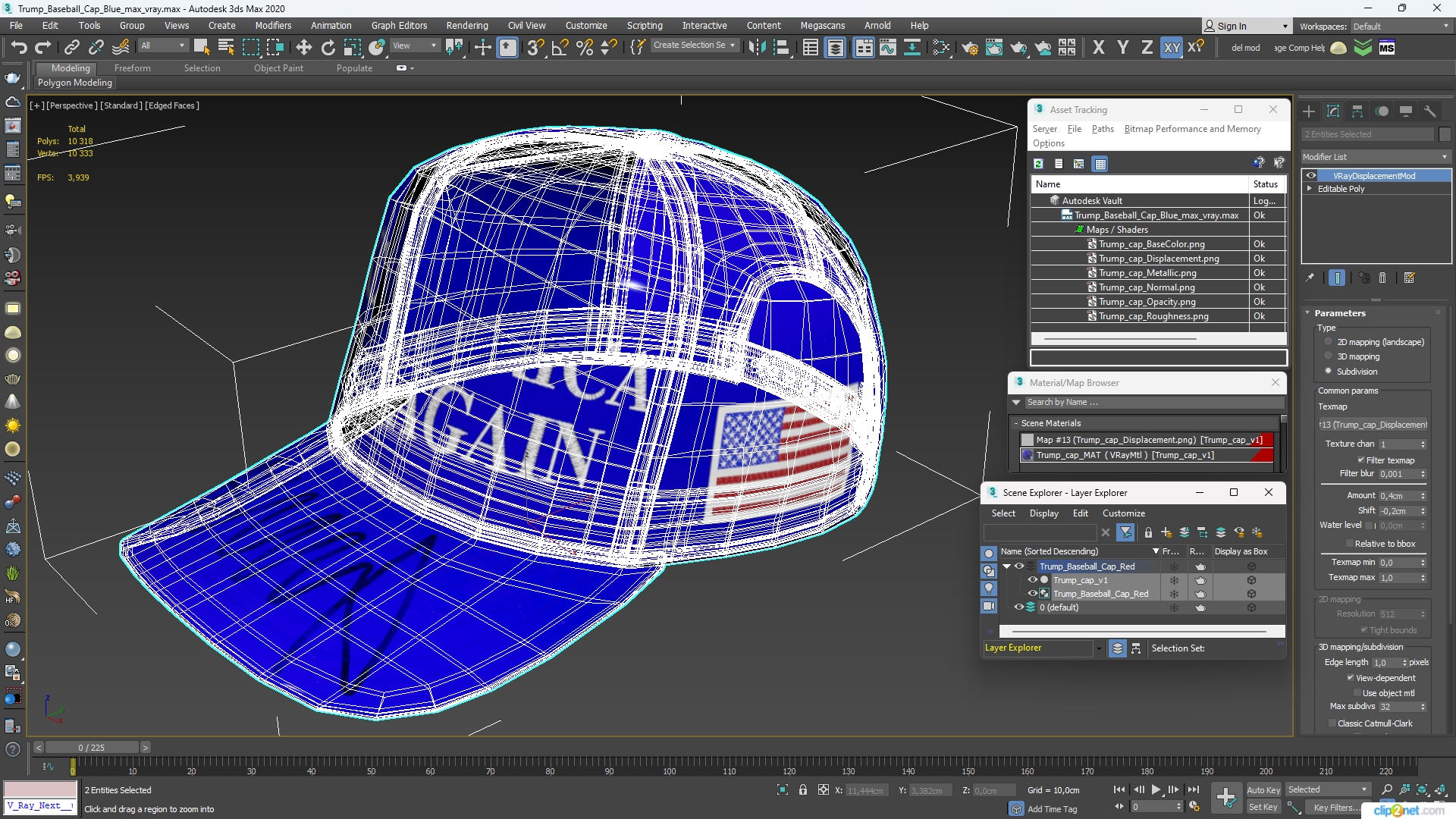Switch to the Create command panel tab

1309,111
